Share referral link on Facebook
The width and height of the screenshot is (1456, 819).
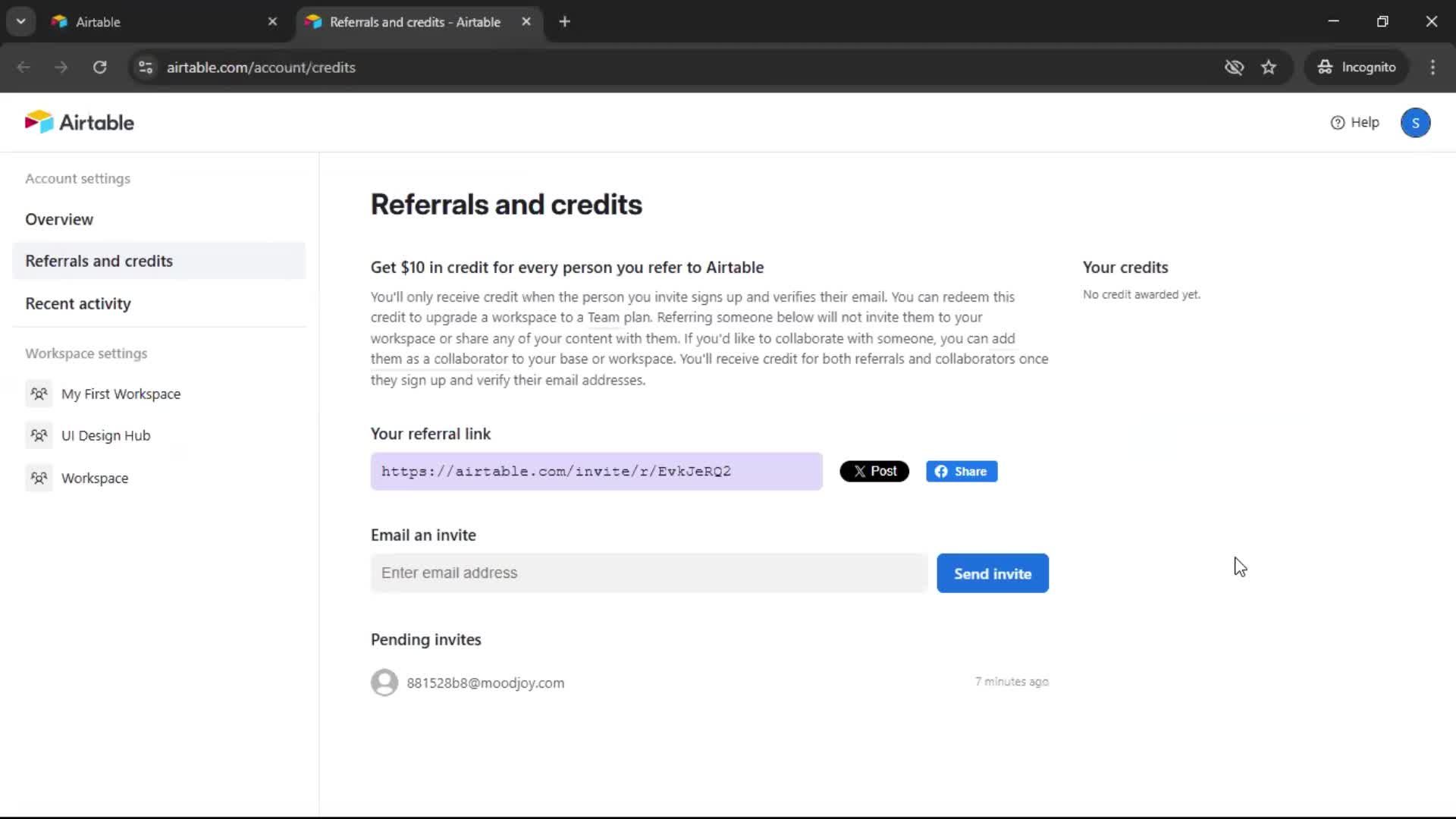click(x=962, y=471)
